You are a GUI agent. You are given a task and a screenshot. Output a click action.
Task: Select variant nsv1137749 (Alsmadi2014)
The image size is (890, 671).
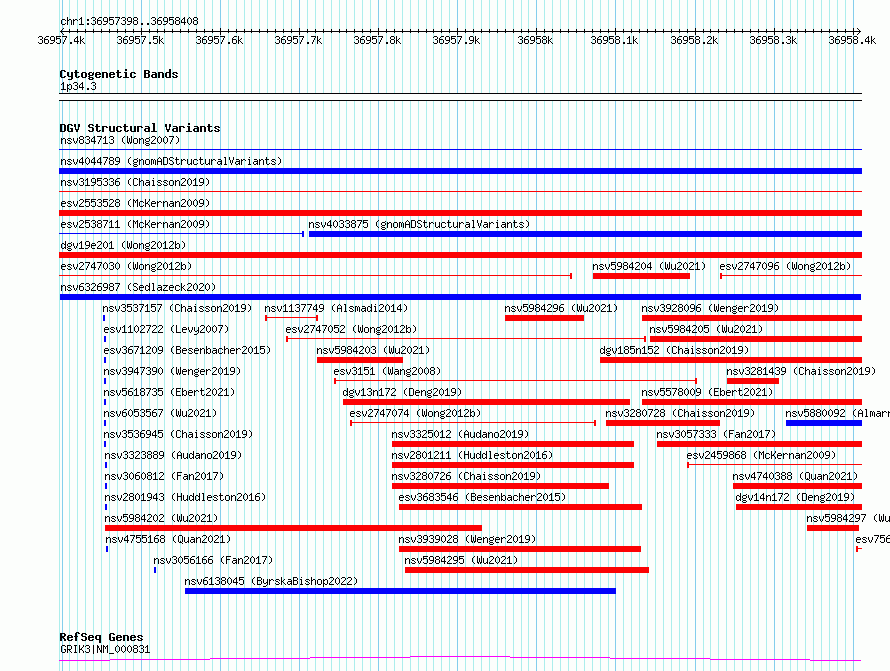pyautogui.click(x=336, y=308)
